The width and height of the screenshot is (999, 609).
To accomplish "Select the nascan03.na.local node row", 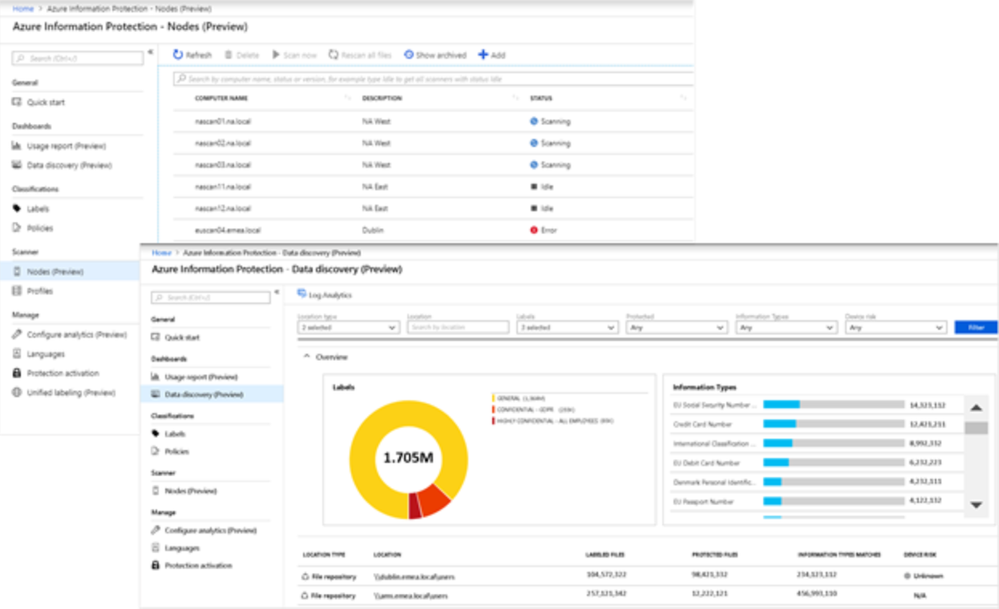I will point(433,165).
